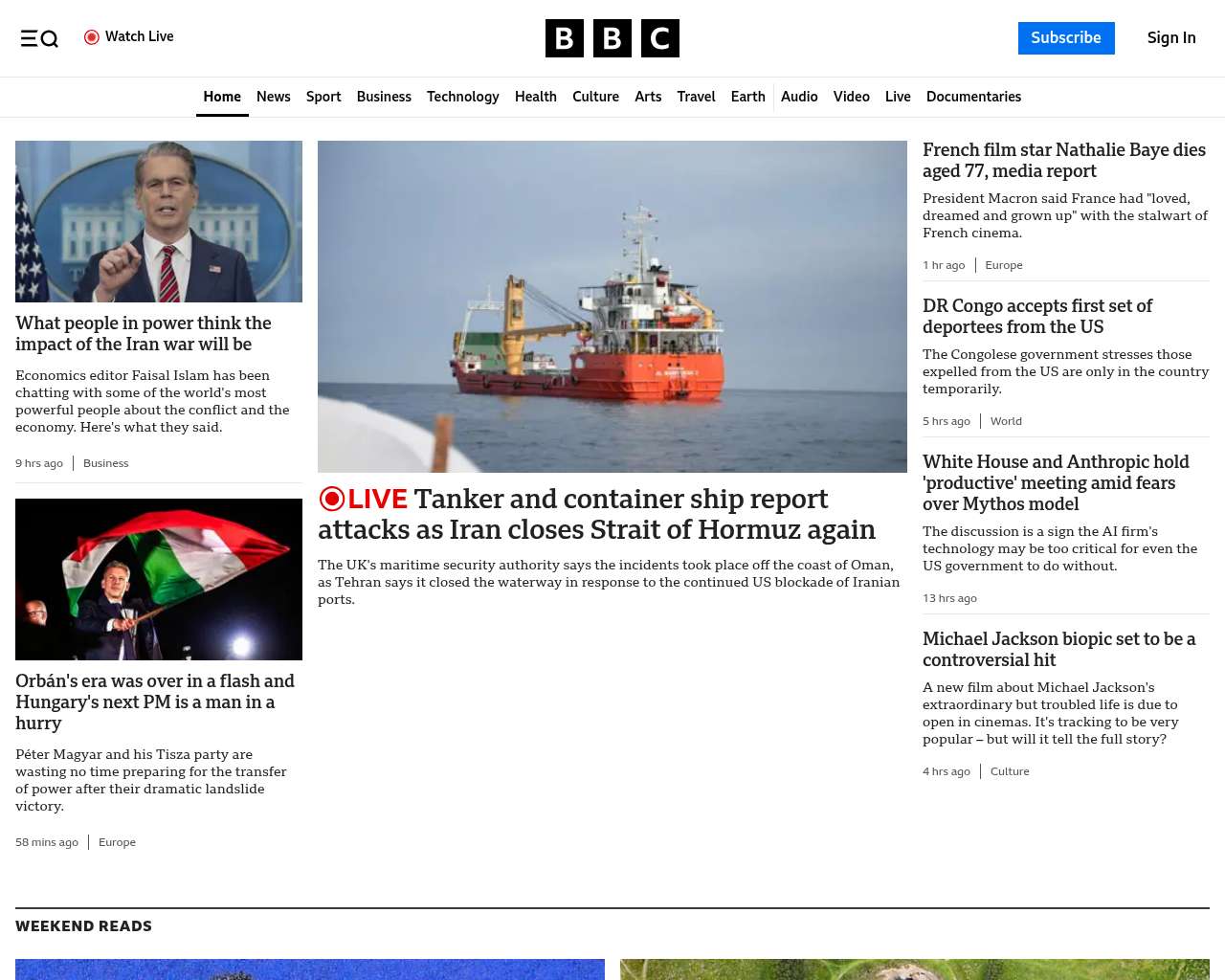
Task: Open the menu and search icon
Action: coord(39,38)
